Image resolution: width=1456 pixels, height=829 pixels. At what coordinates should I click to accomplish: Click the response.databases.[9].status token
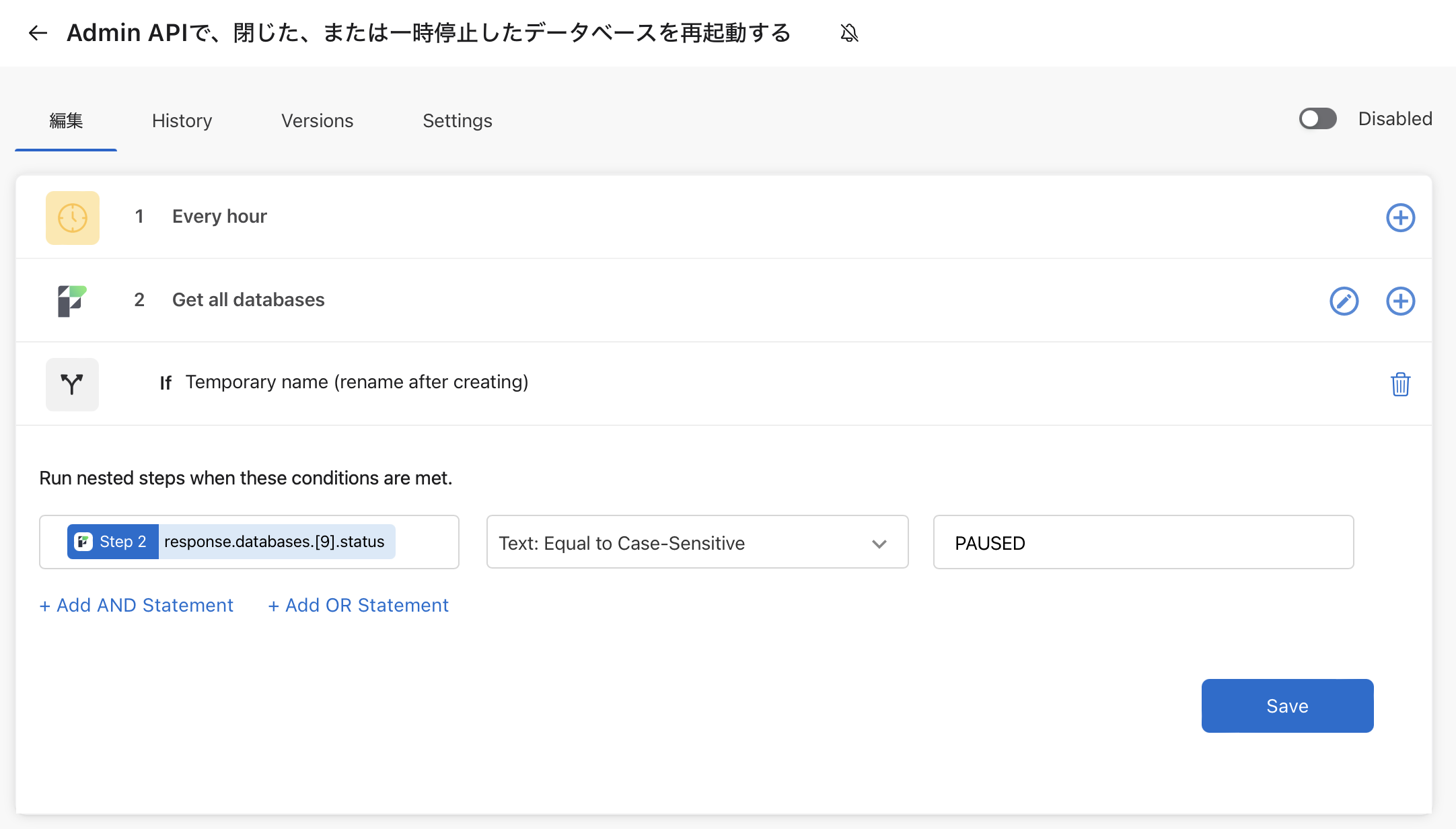[276, 542]
